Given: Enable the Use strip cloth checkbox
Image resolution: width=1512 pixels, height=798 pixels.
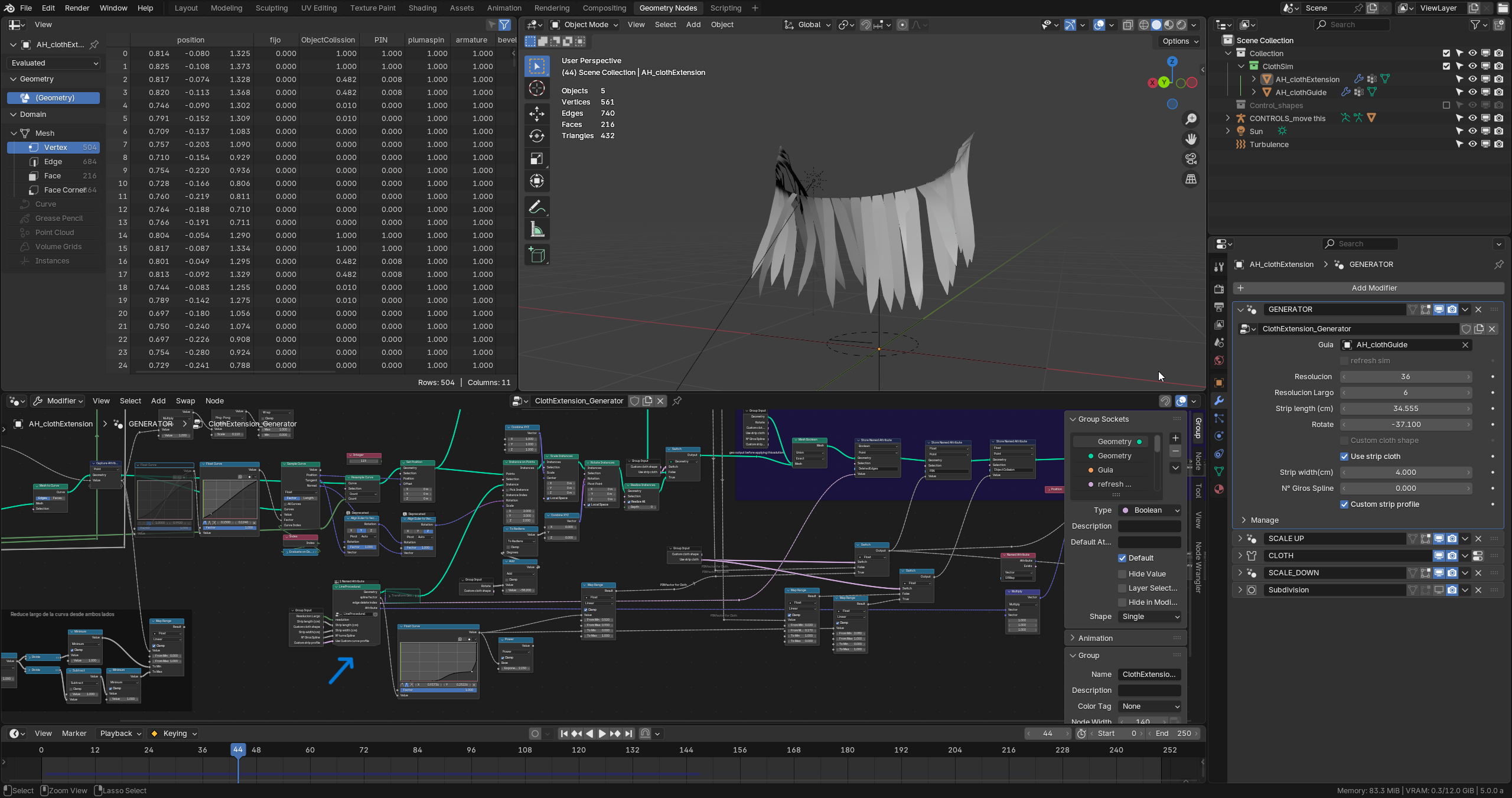Looking at the screenshot, I should coord(1344,457).
